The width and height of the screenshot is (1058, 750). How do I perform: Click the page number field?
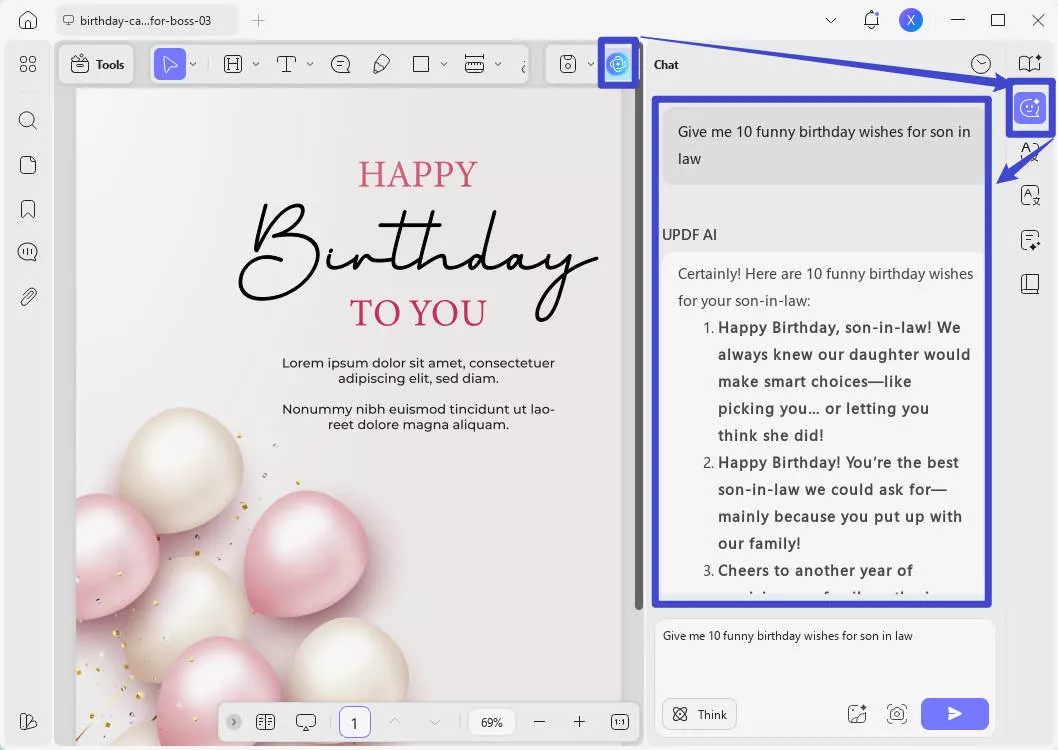354,722
